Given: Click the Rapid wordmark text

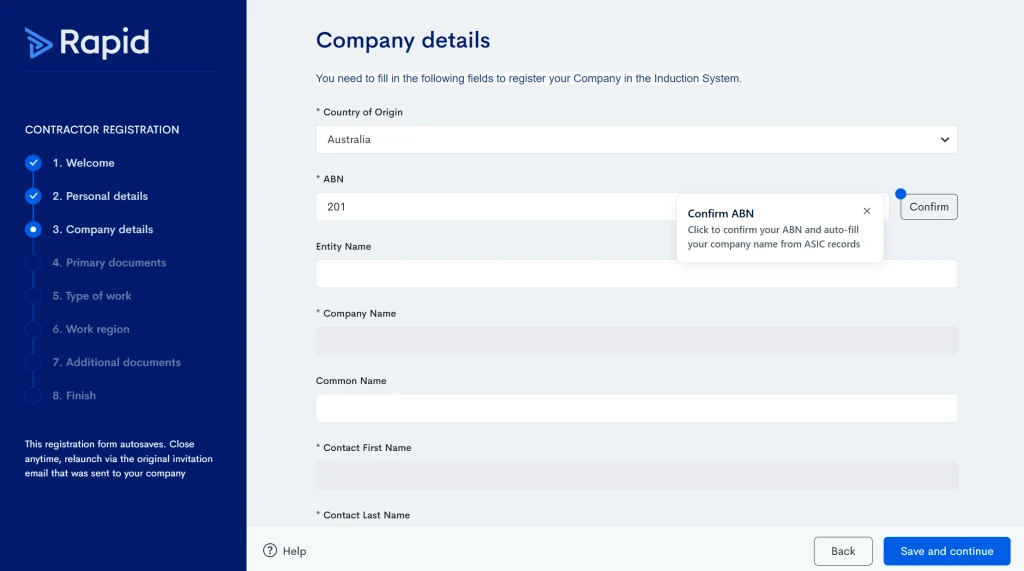Looking at the screenshot, I should pyautogui.click(x=104, y=42).
